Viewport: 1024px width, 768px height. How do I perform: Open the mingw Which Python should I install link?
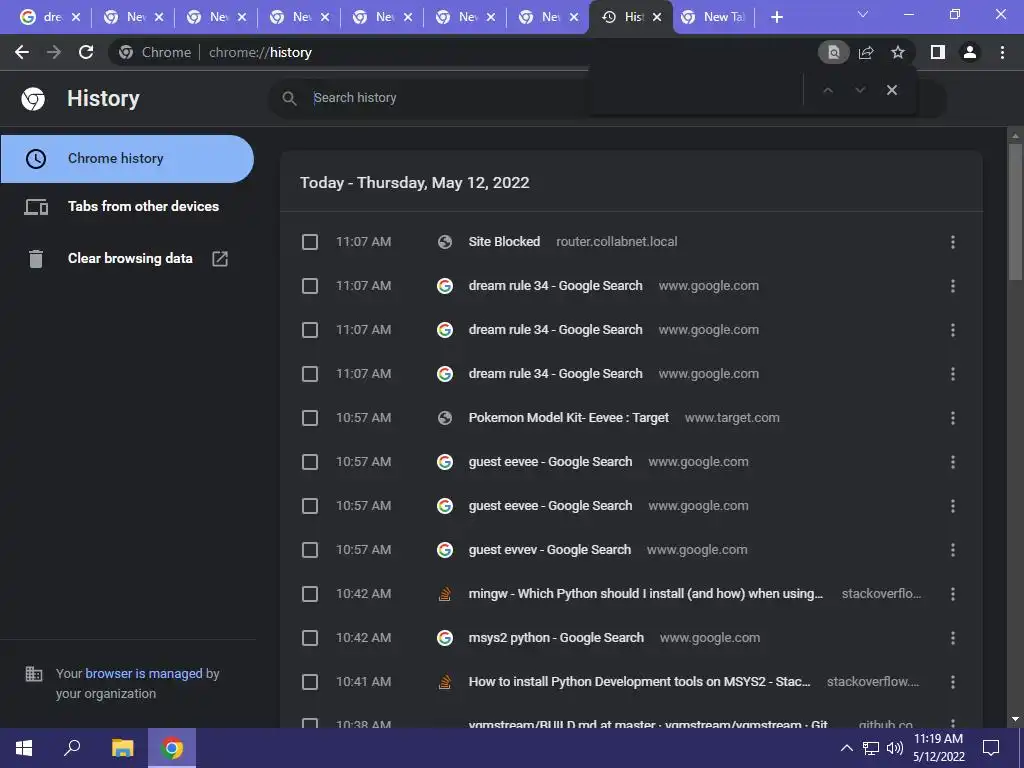646,594
